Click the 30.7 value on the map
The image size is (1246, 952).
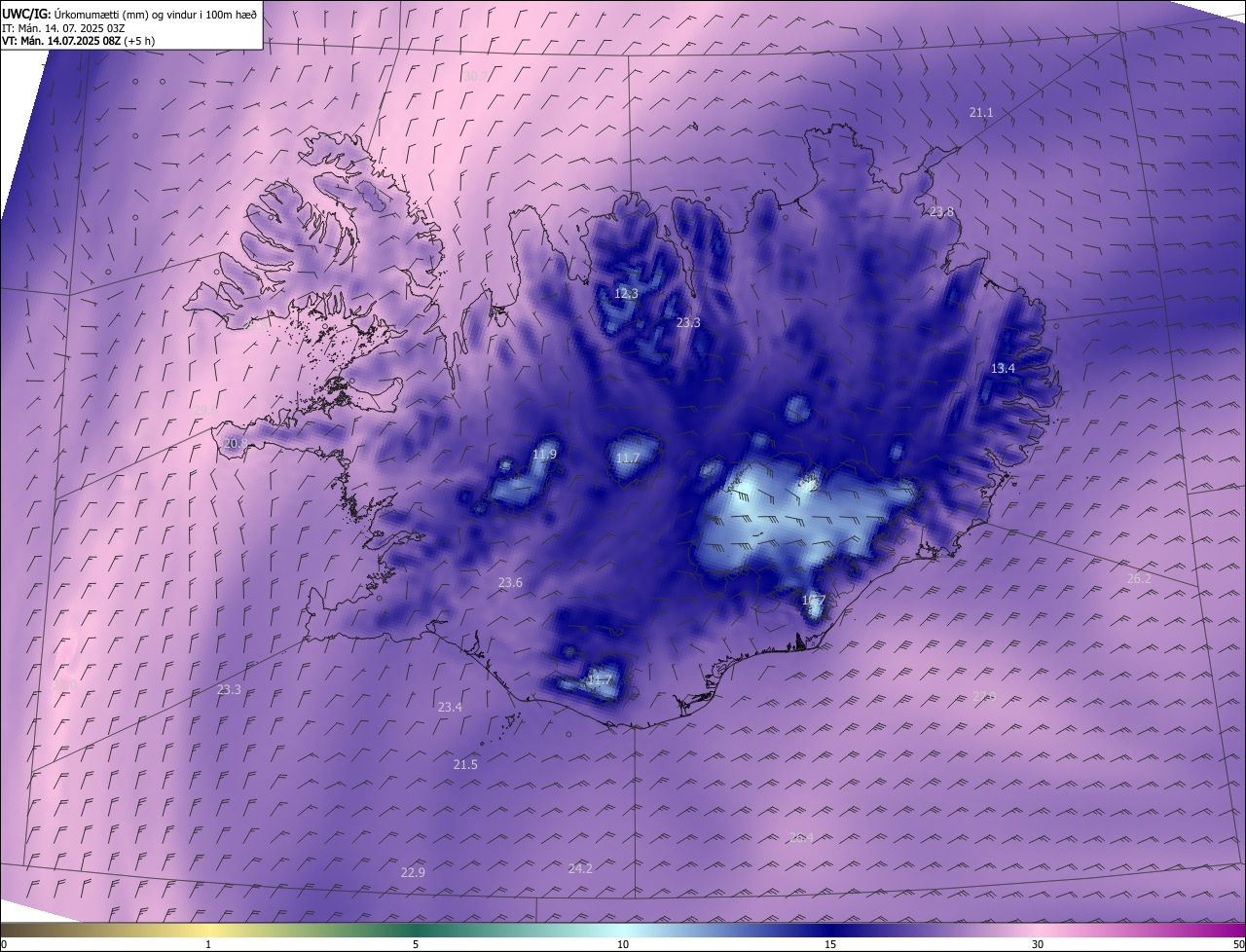(x=476, y=76)
